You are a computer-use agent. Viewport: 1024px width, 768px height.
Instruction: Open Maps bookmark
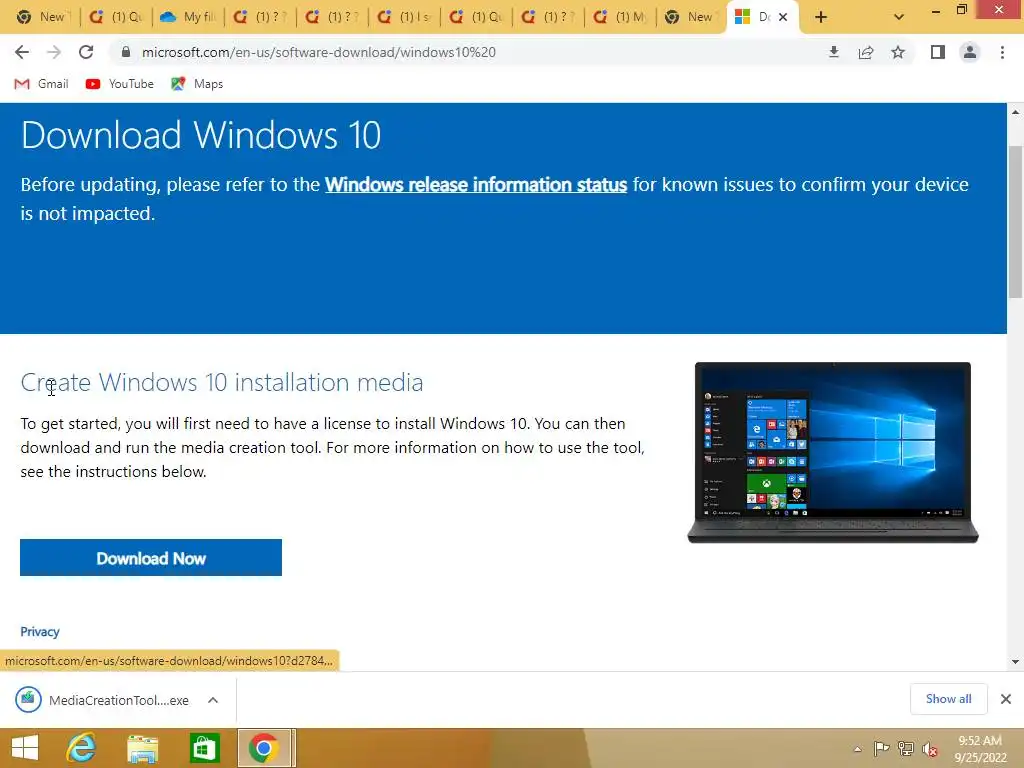click(197, 84)
